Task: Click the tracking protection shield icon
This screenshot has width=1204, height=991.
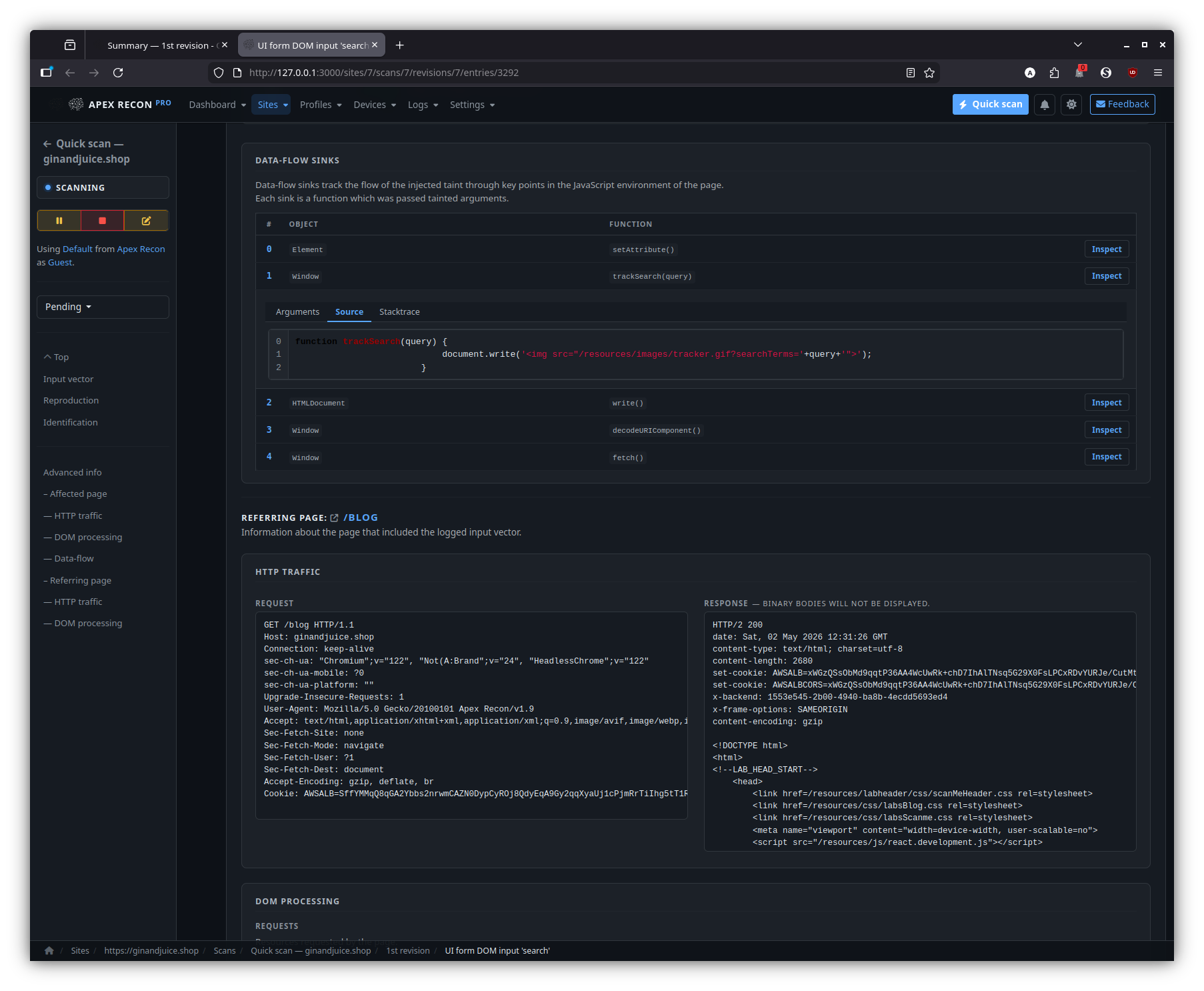Action: 219,73
